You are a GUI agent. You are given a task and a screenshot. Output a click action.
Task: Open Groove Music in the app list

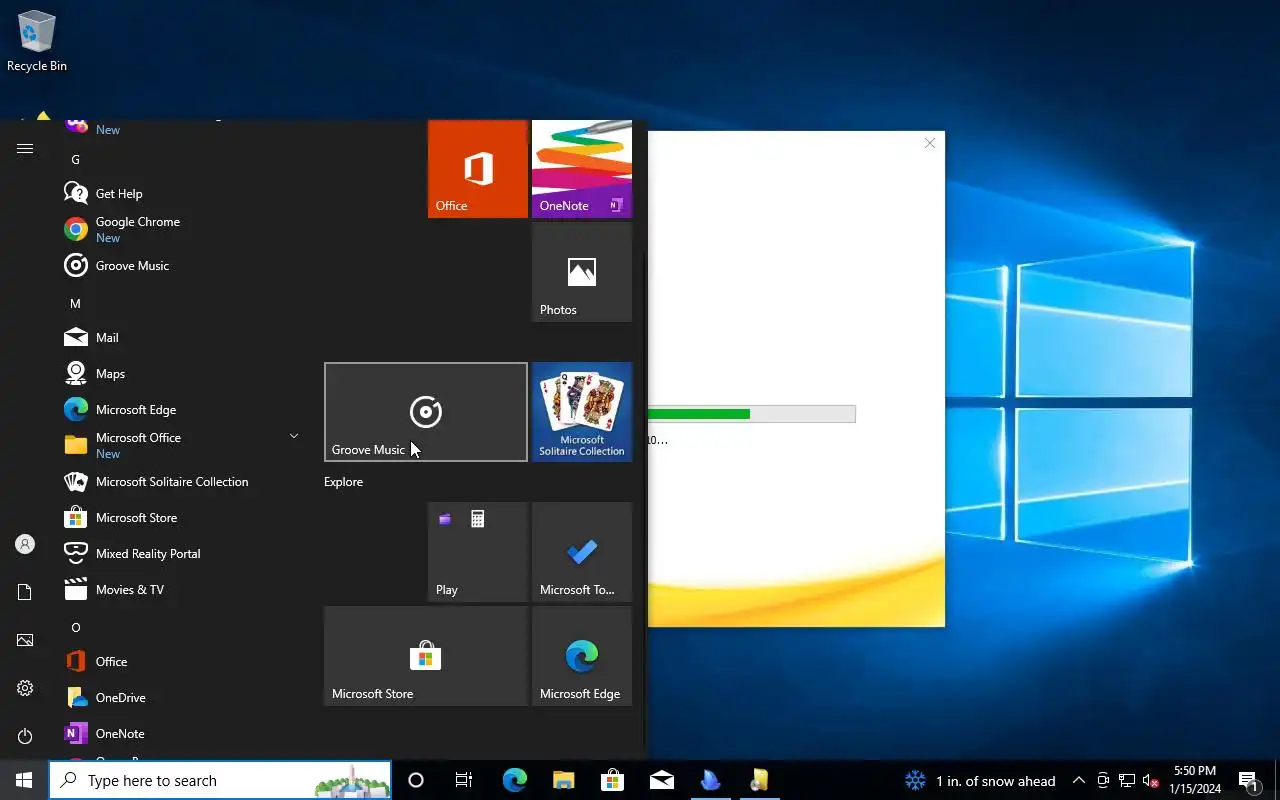[x=180, y=266]
